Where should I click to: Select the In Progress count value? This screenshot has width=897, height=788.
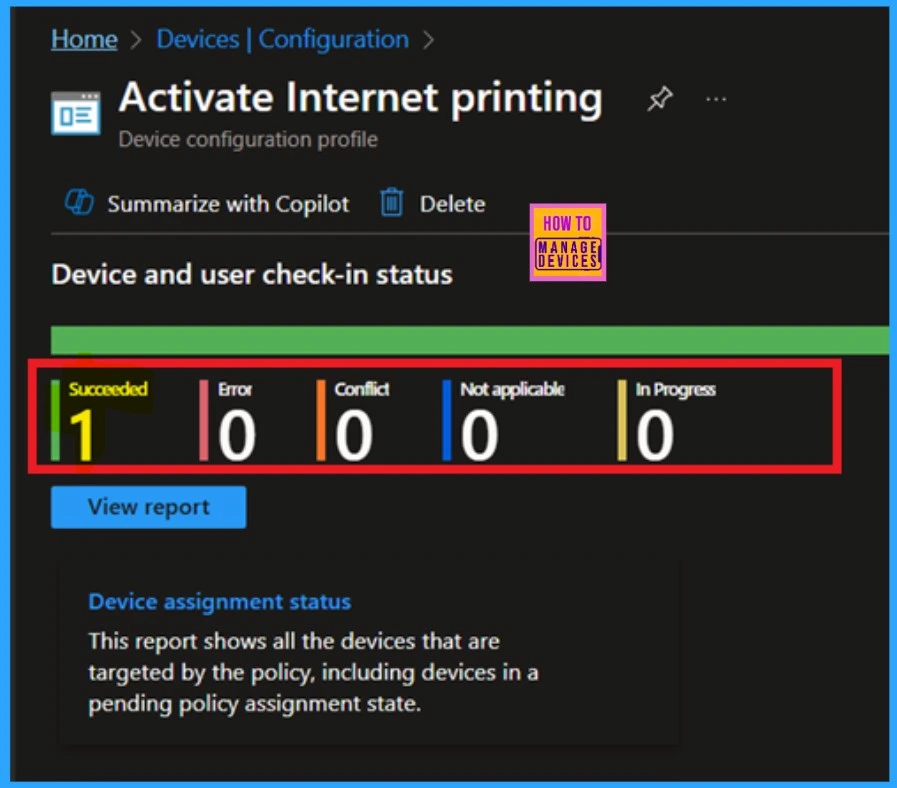(x=655, y=435)
